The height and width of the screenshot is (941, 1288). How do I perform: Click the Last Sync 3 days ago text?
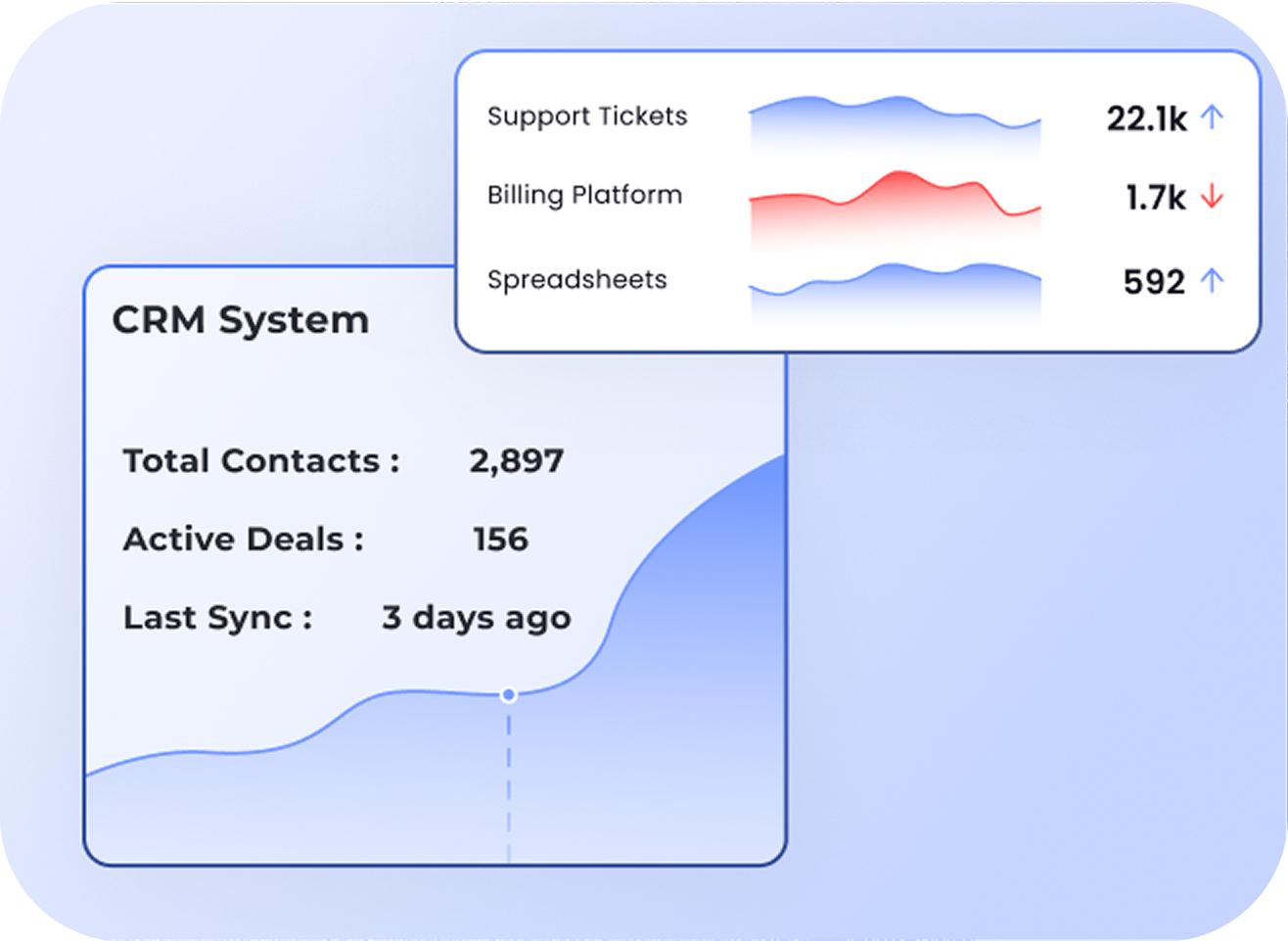476,618
